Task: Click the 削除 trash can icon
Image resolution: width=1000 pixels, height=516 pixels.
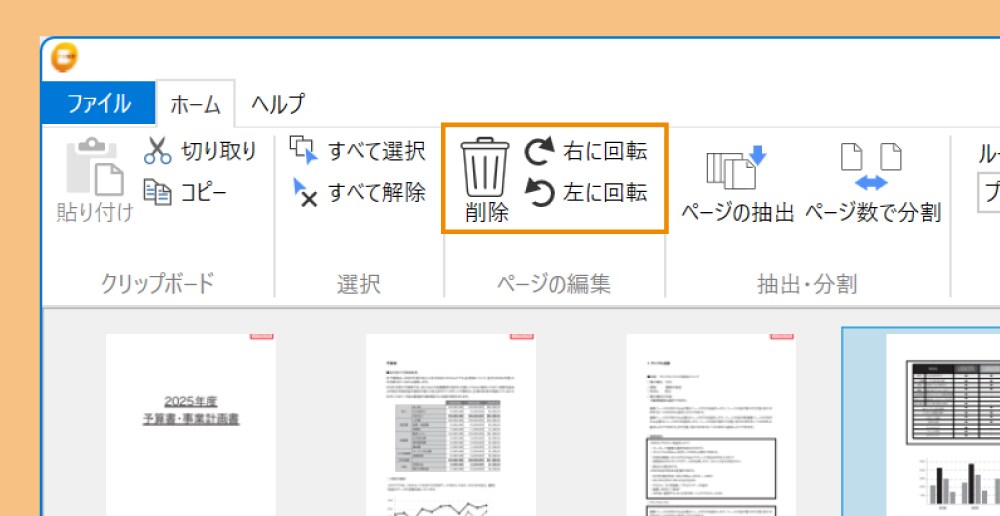Action: tap(485, 167)
